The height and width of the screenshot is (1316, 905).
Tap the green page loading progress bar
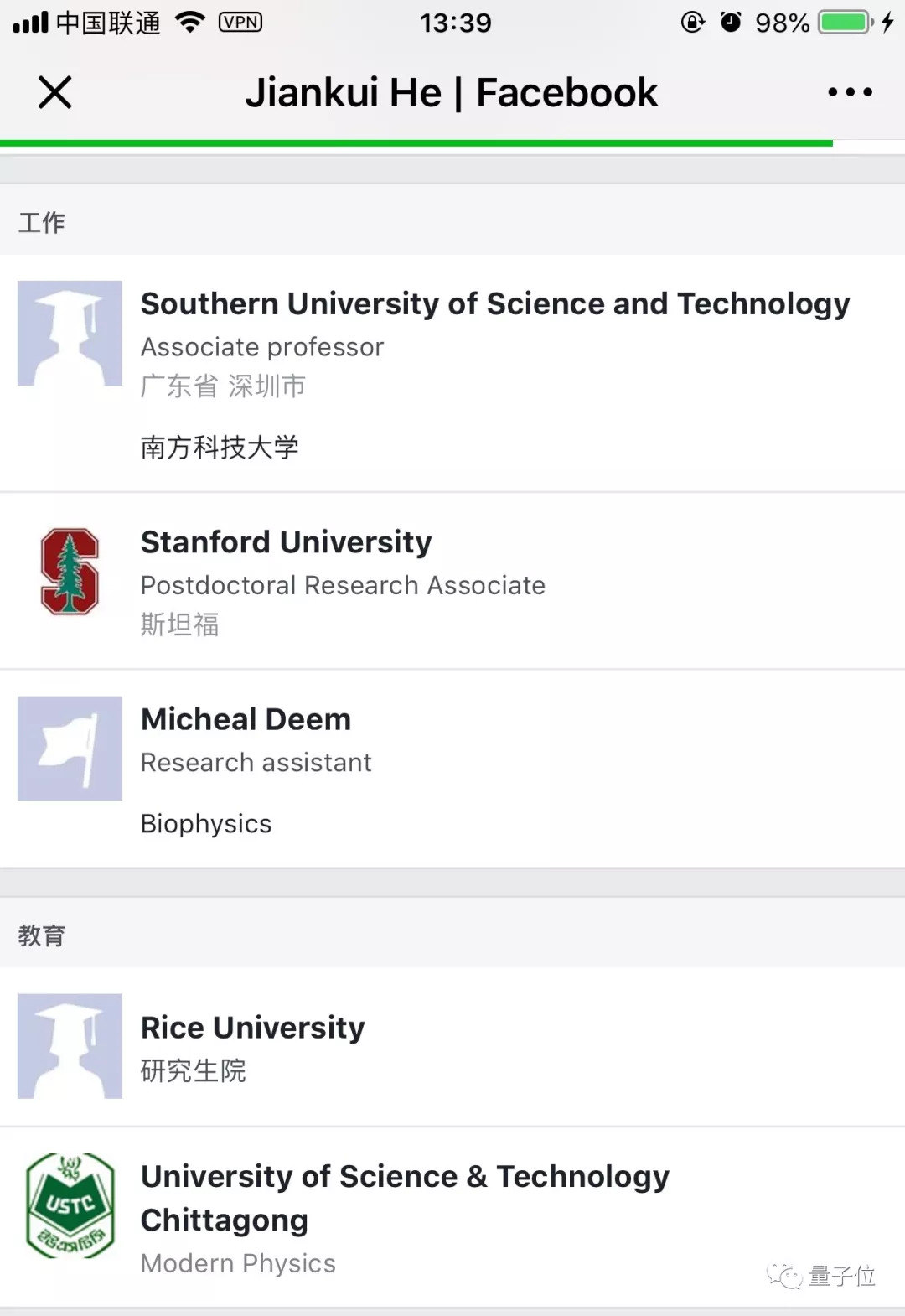click(x=416, y=143)
